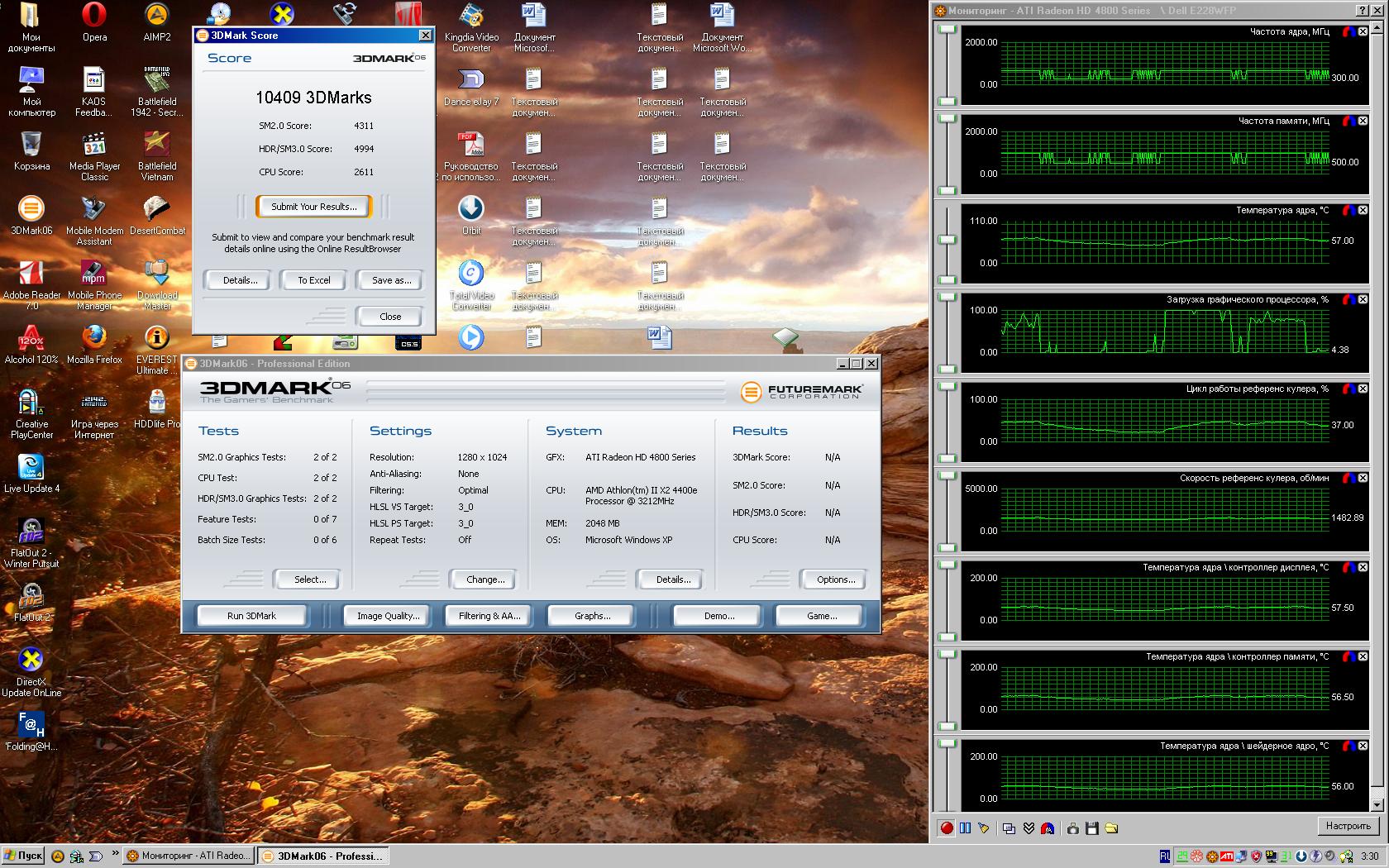Viewport: 1389px width, 868px height.
Task: Open Adobe Reader 7.0 desktop icon
Action: coord(31,285)
